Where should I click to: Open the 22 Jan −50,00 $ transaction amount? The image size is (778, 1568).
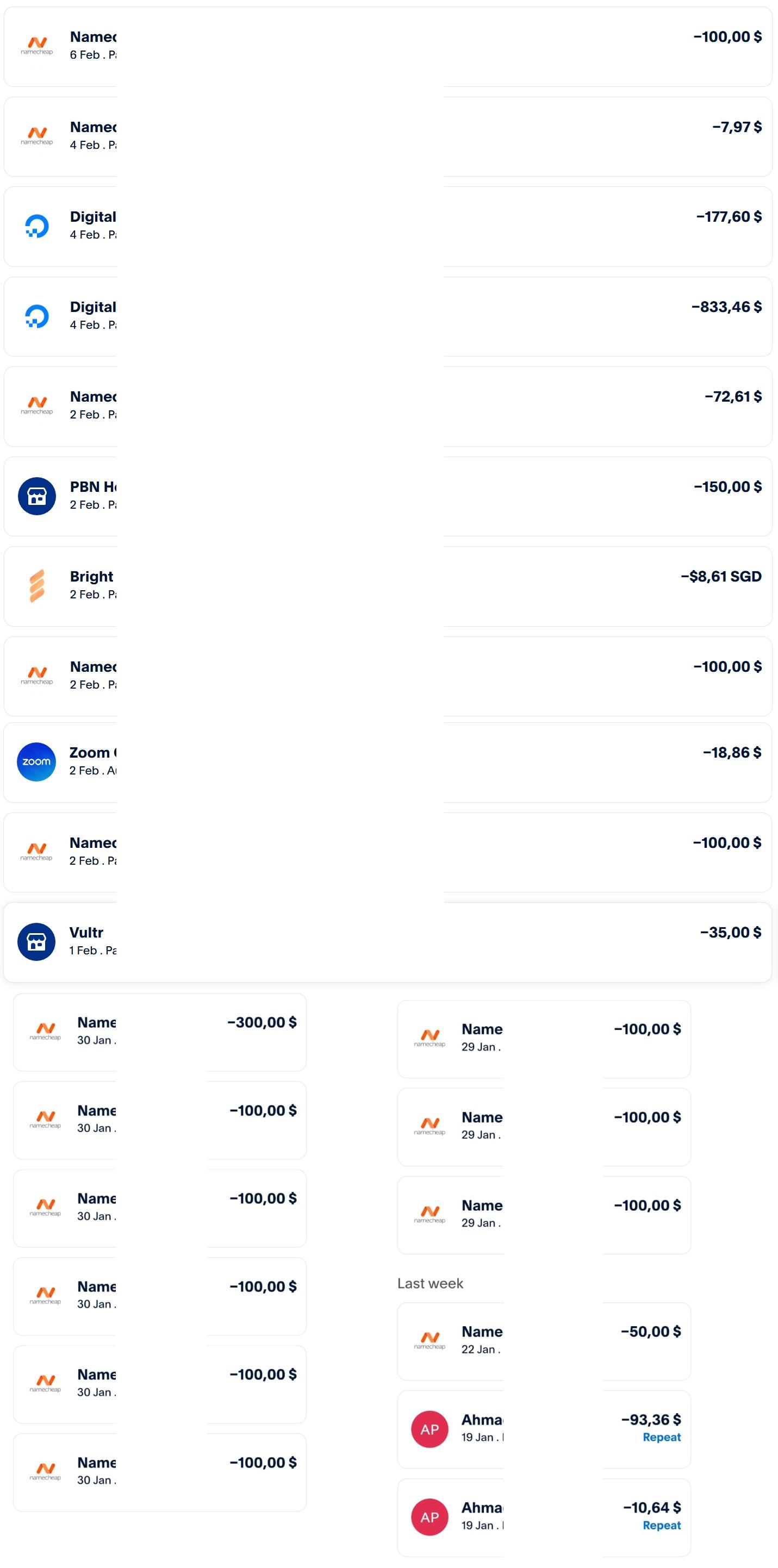tap(651, 1332)
